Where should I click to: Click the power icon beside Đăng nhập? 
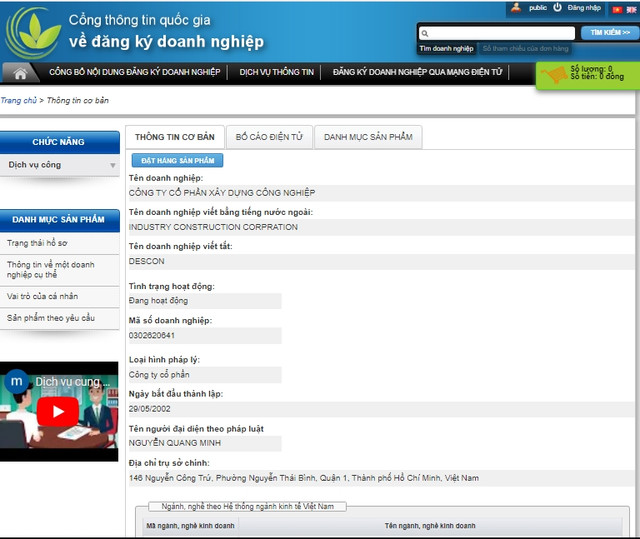pos(558,8)
